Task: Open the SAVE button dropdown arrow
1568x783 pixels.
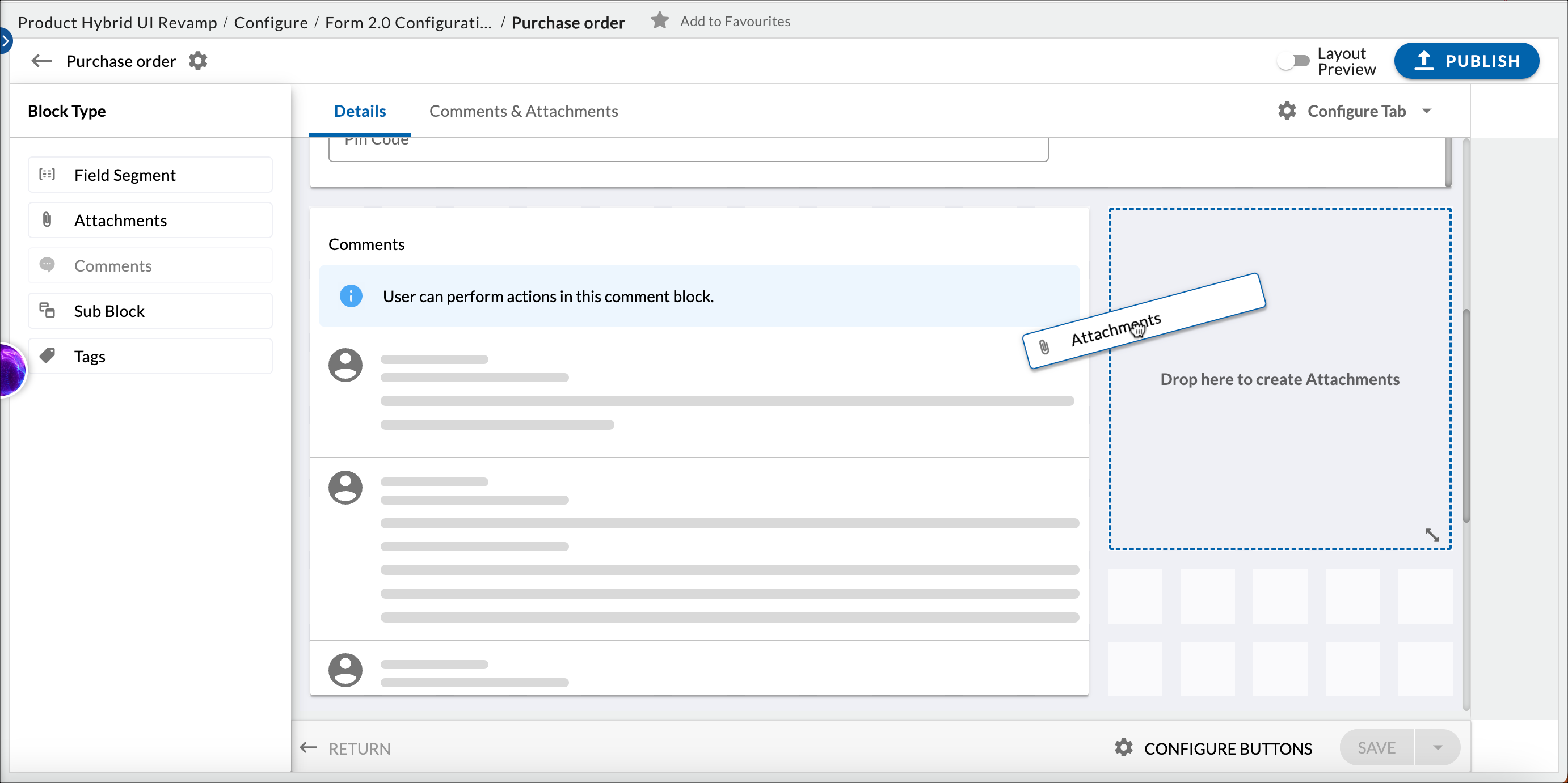Action: pos(1437,748)
